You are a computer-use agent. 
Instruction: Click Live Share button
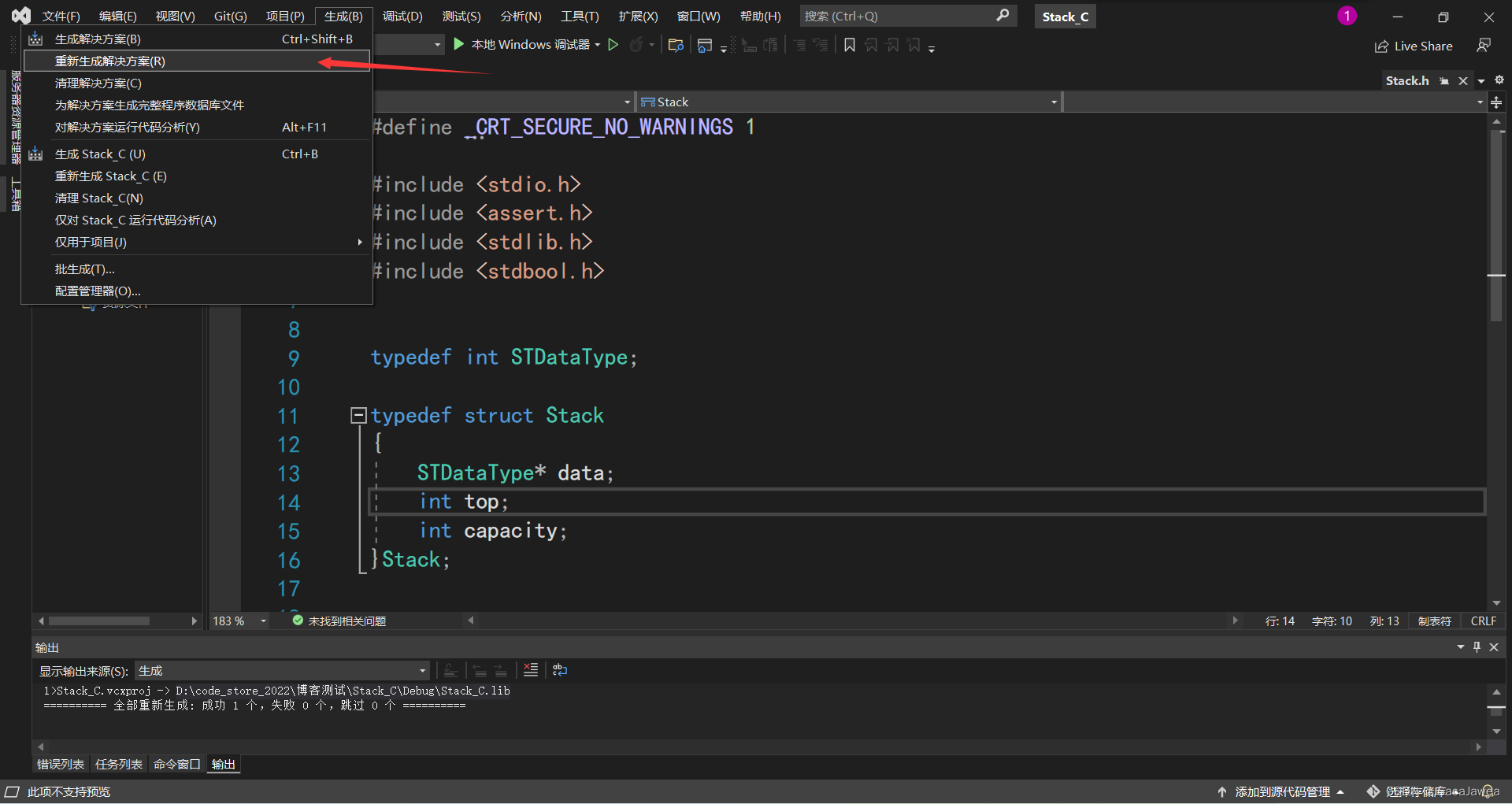tap(1414, 46)
